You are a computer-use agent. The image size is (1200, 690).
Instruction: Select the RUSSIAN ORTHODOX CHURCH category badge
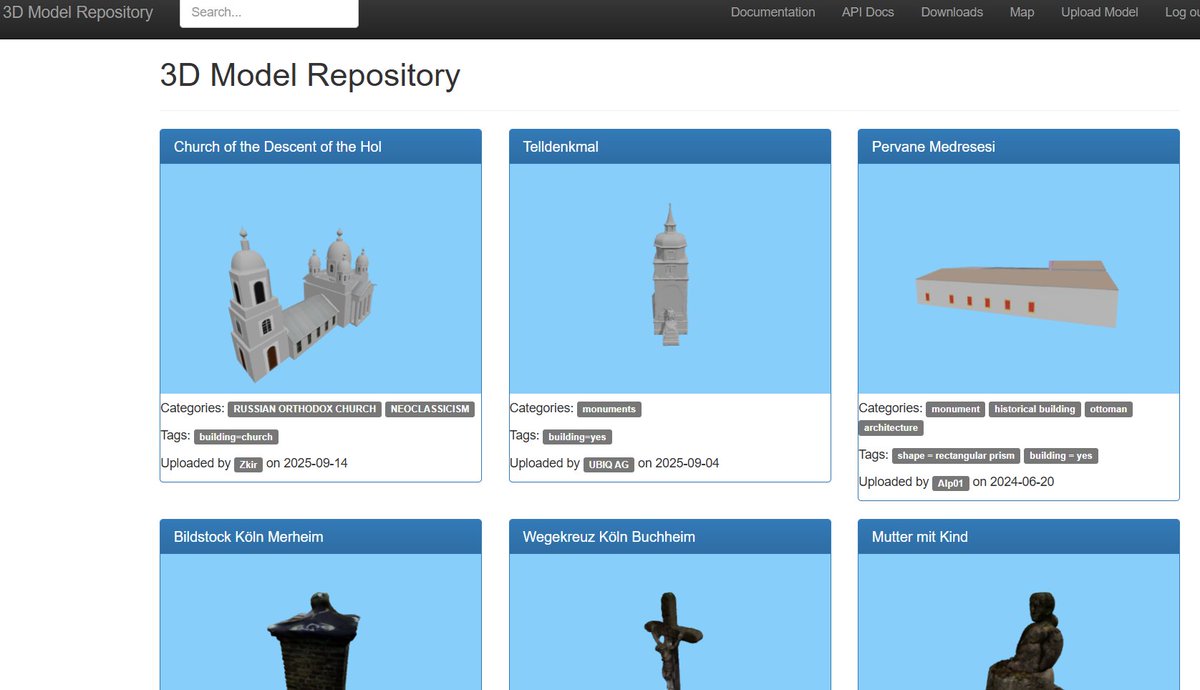pyautogui.click(x=305, y=409)
